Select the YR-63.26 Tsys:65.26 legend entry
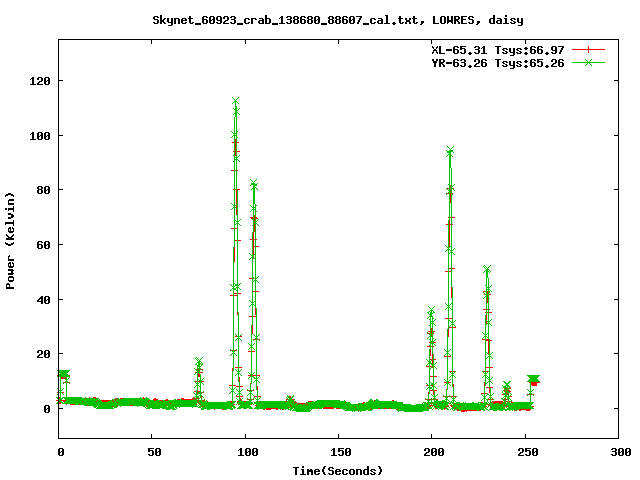This screenshot has width=640, height=480. [498, 63]
